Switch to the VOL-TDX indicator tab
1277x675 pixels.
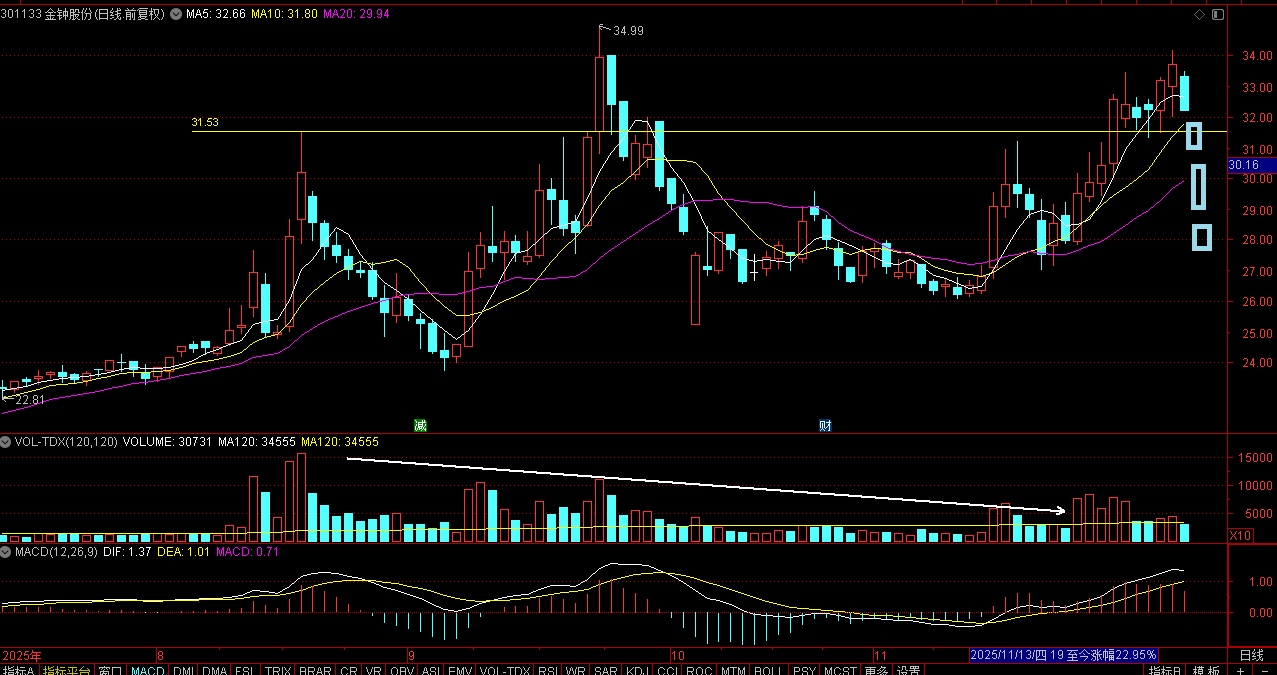504,671
